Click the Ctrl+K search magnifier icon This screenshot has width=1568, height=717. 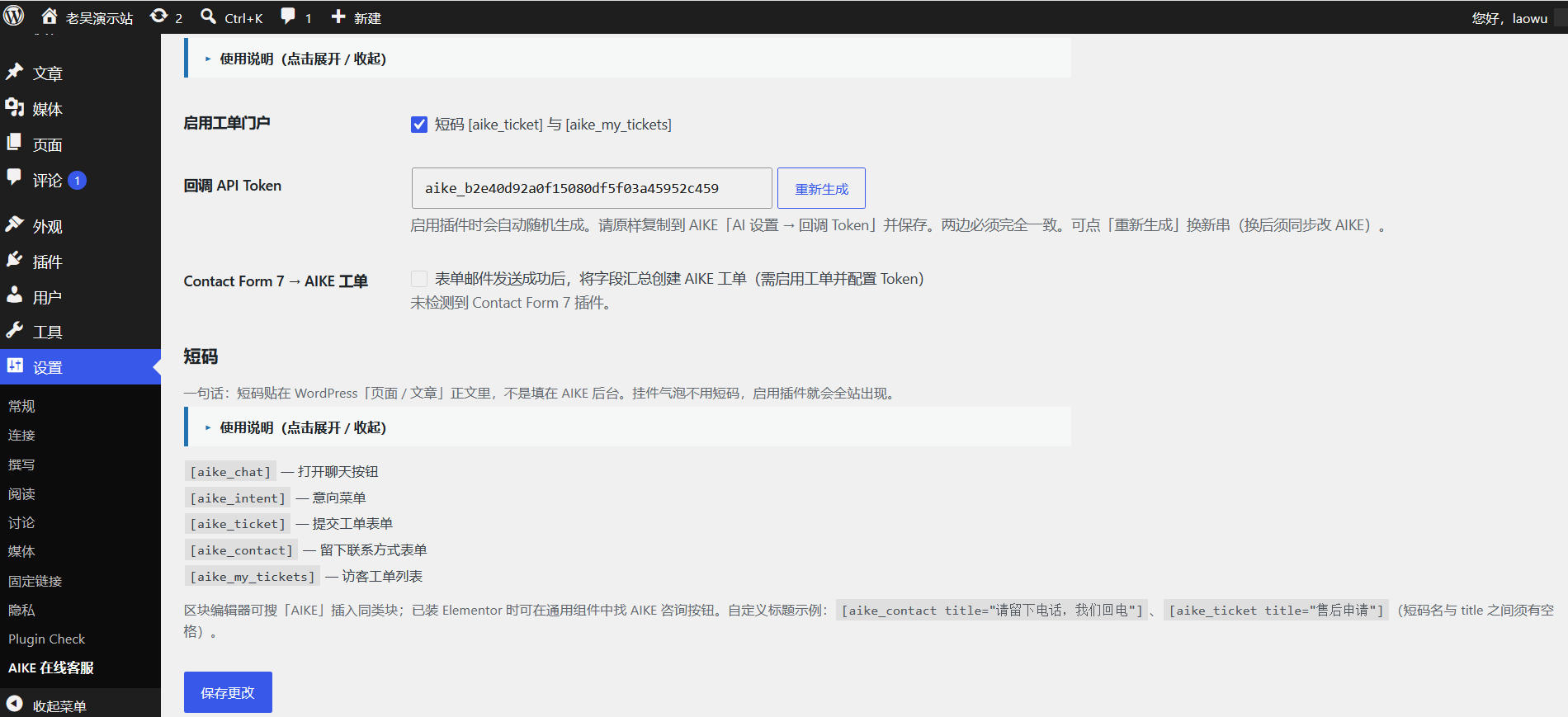tap(209, 17)
